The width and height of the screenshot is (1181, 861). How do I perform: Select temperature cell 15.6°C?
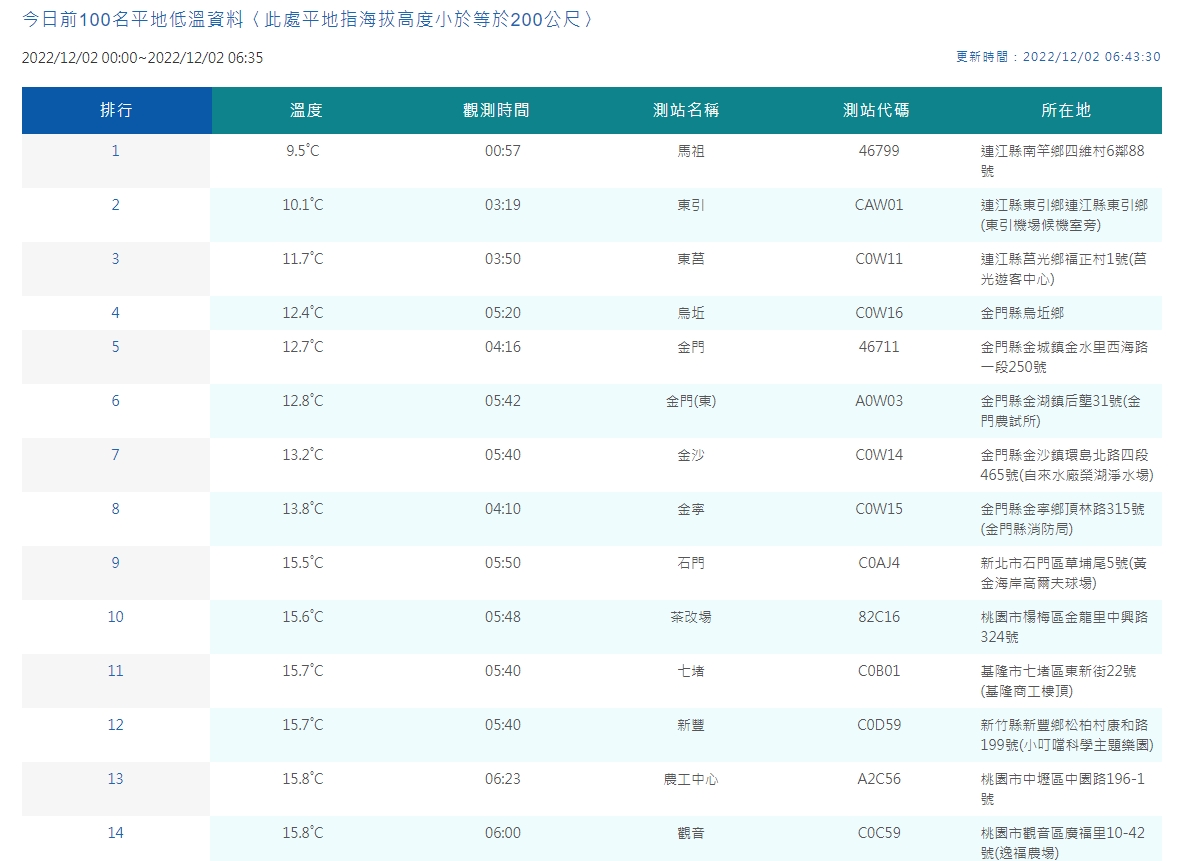pyautogui.click(x=303, y=617)
